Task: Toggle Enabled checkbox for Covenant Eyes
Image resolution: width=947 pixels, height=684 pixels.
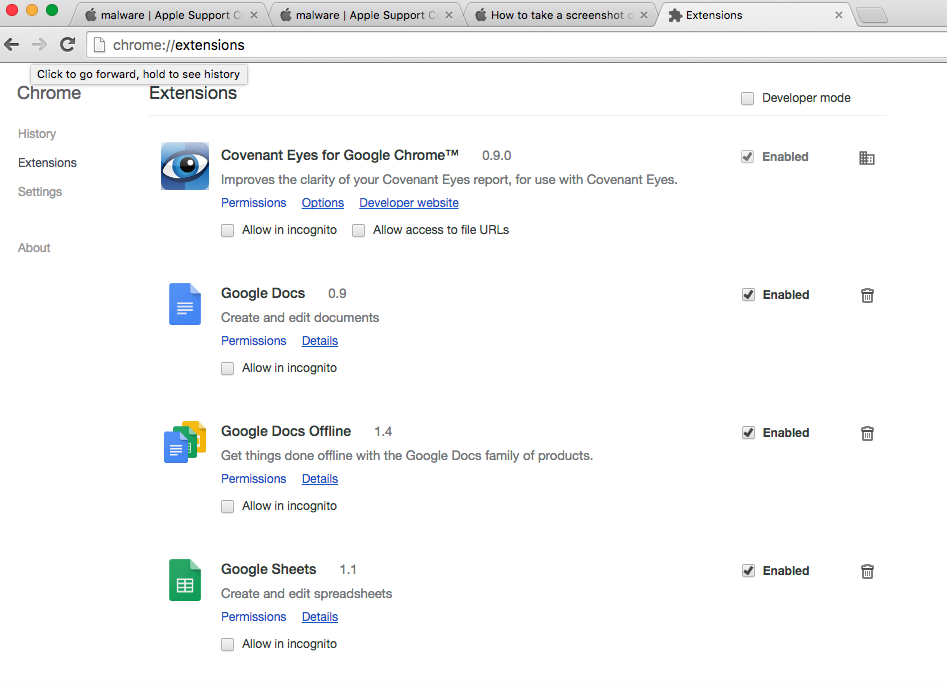Action: (748, 157)
